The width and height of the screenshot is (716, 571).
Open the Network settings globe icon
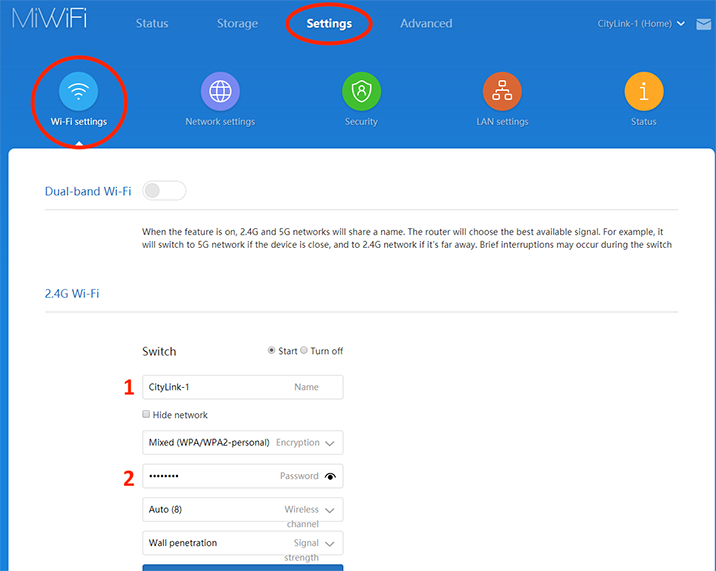(220, 91)
